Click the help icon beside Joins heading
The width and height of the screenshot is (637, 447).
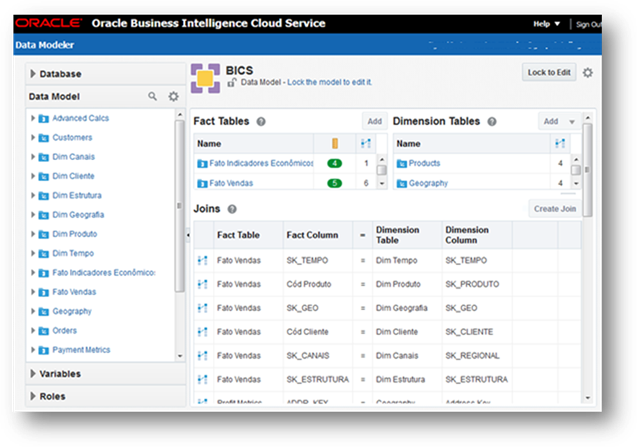(x=232, y=209)
